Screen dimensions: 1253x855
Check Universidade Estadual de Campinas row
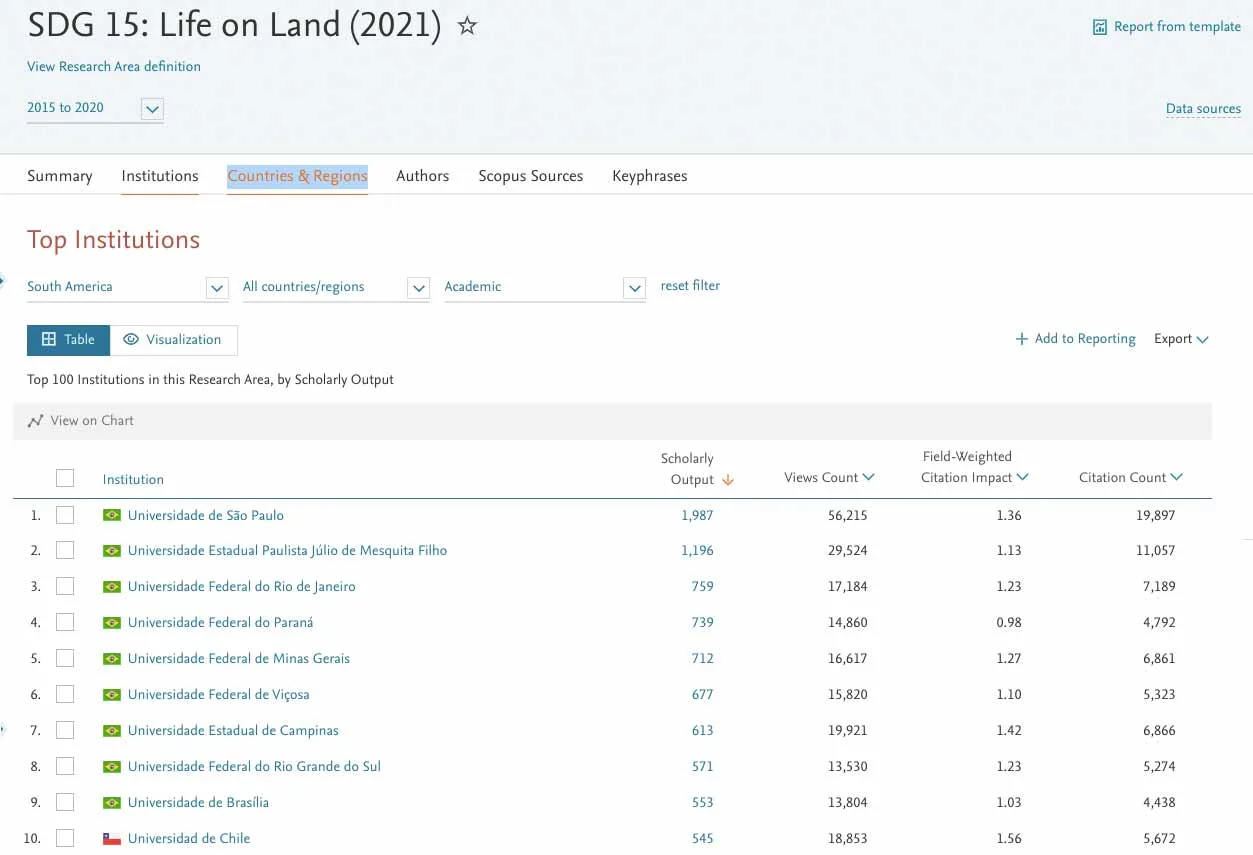[x=65, y=730]
